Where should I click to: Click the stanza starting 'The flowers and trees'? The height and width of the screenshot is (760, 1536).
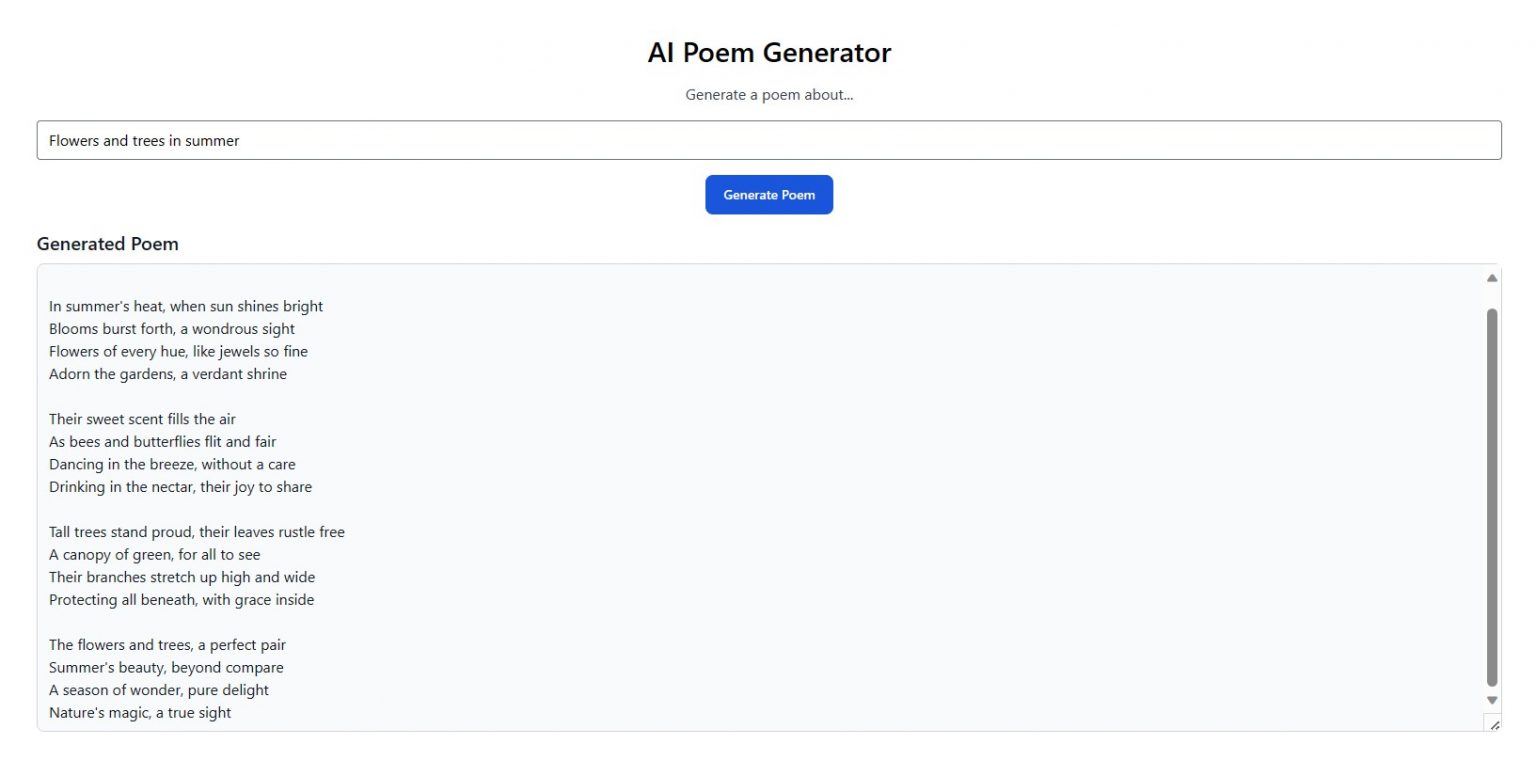click(167, 644)
